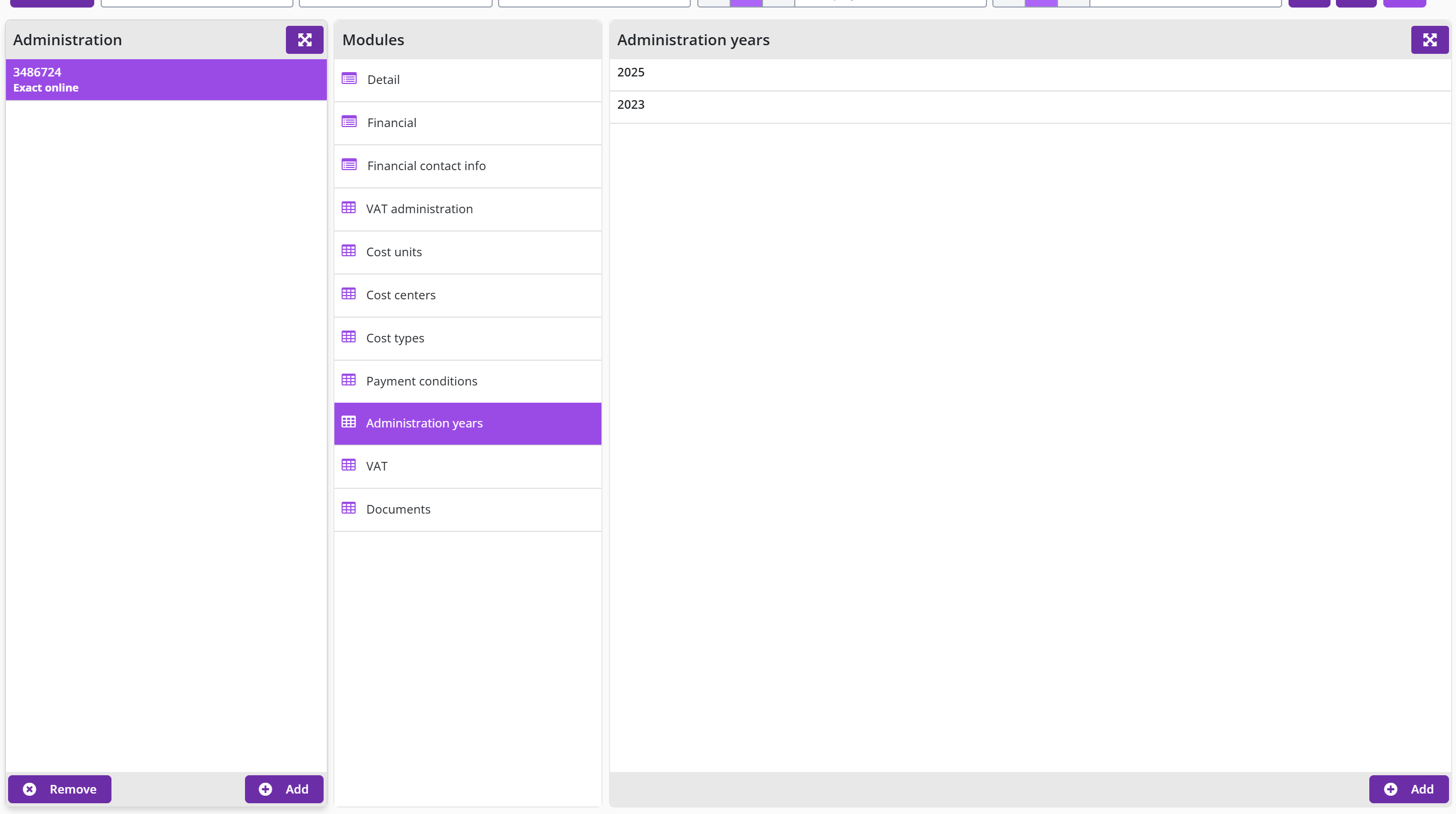Select the 2023 administration year row
The width and height of the screenshot is (1456, 814).
click(x=1030, y=107)
